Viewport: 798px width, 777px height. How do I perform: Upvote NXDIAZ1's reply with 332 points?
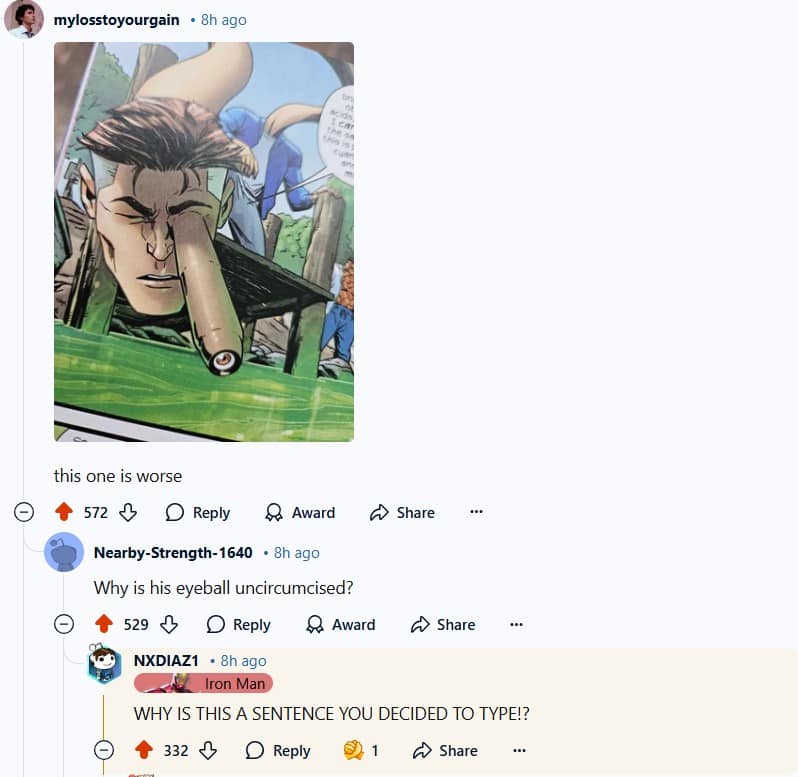click(x=144, y=750)
